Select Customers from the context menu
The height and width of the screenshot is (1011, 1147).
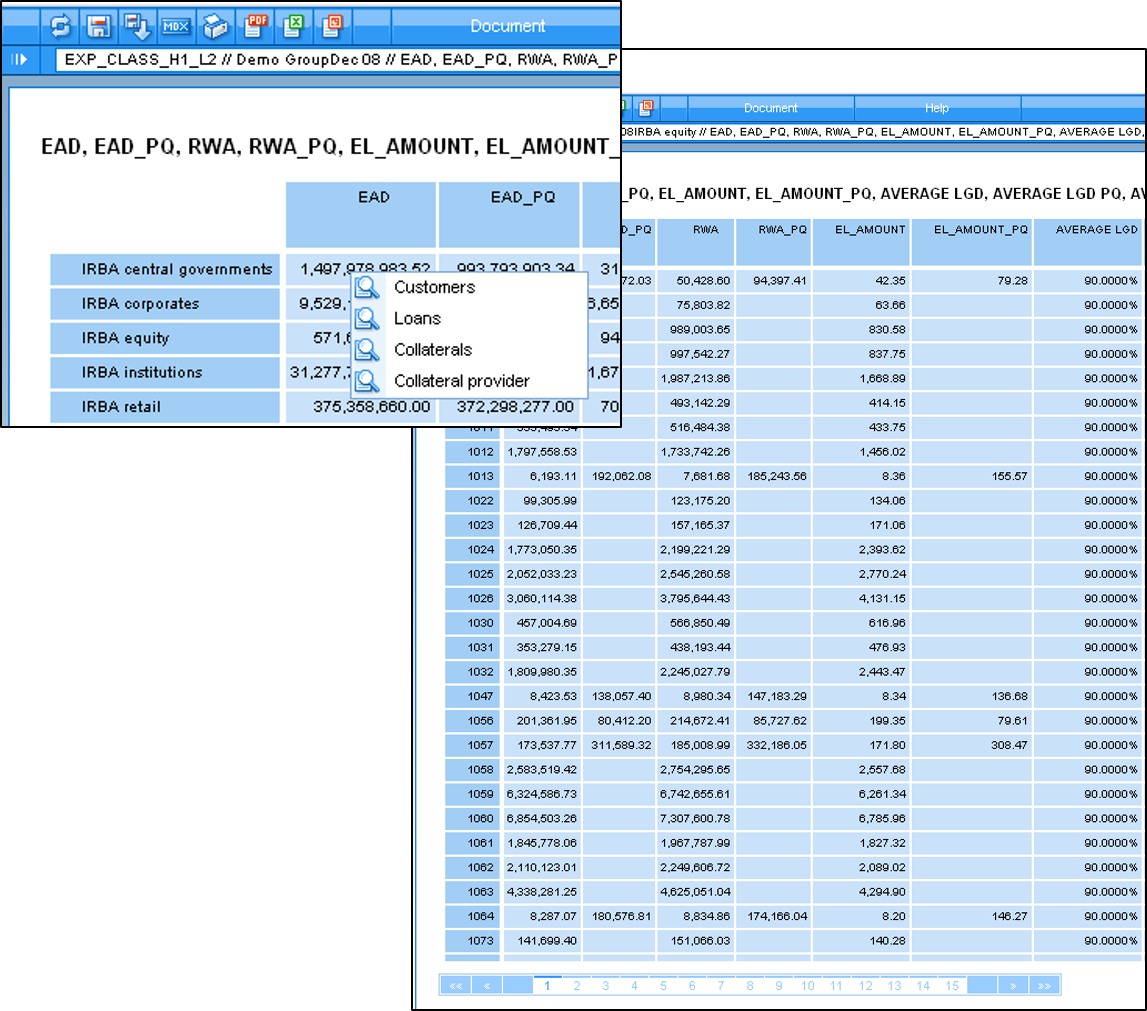point(434,288)
